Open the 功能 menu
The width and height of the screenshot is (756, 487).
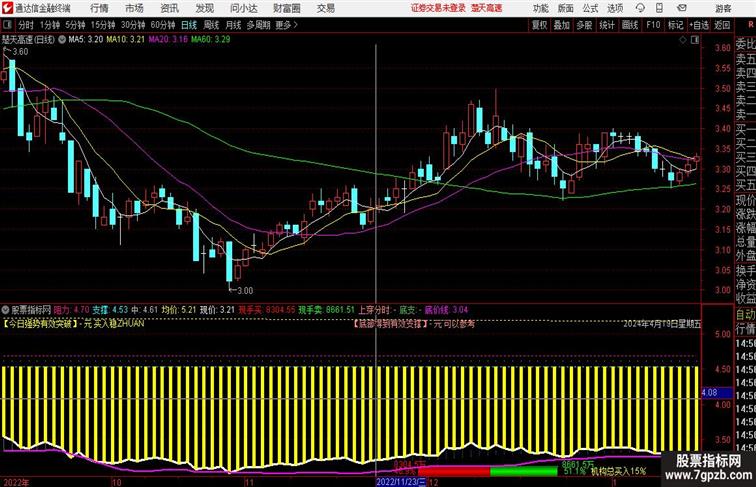tap(540, 8)
